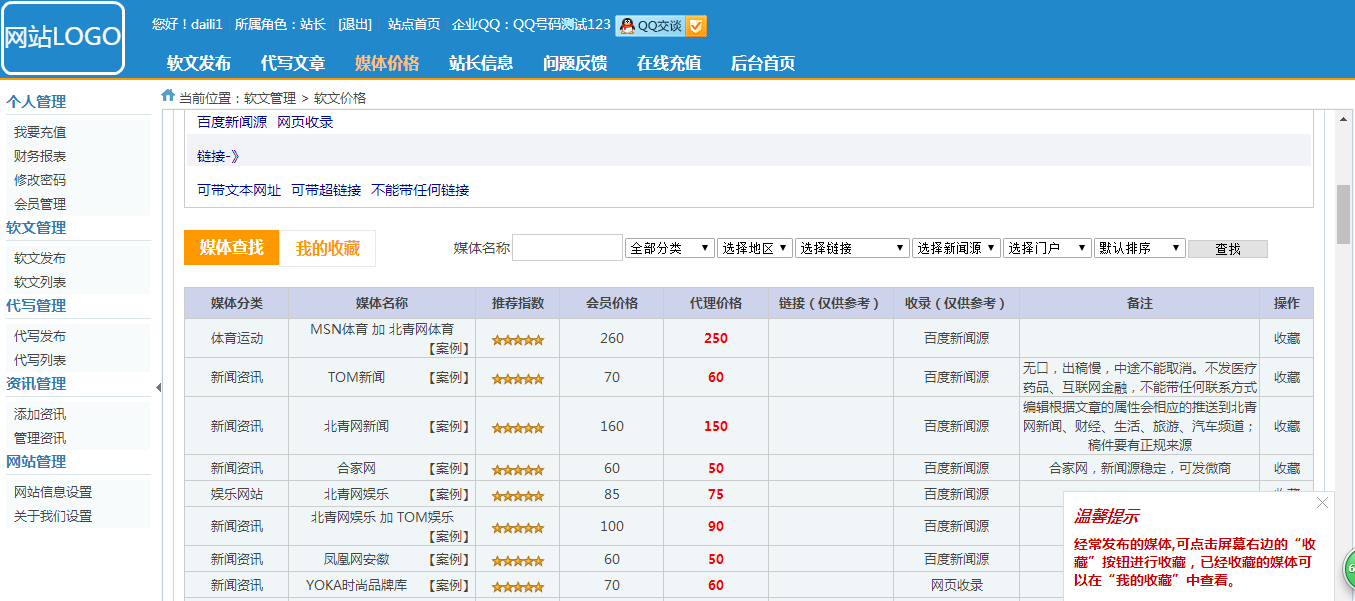
Task: Open the 选择新闻源 dropdown
Action: [956, 248]
